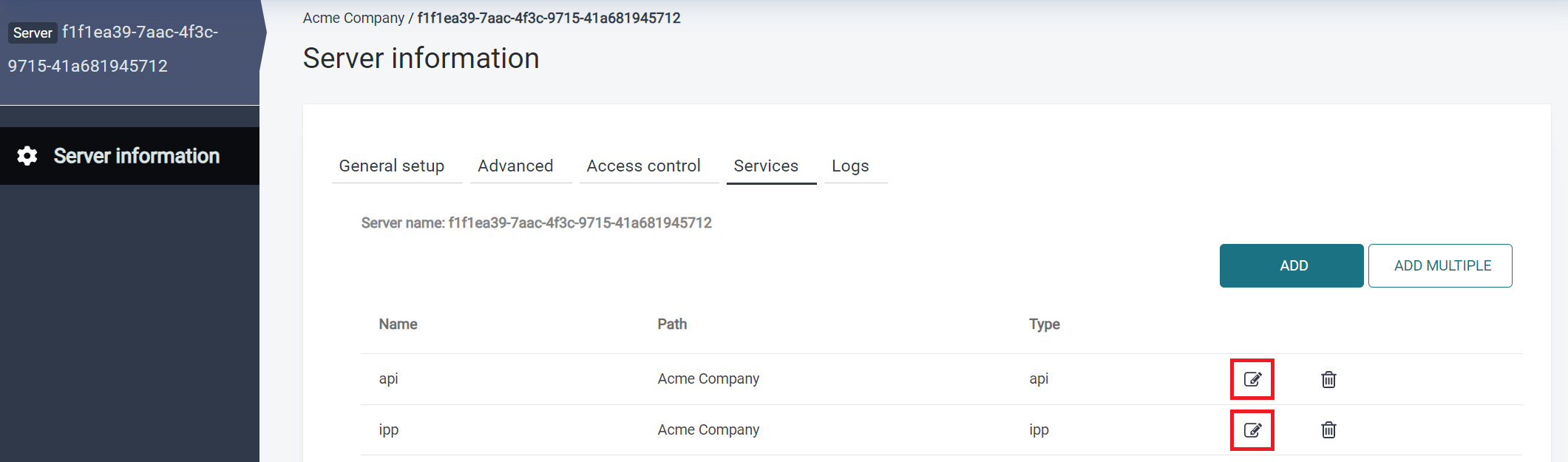This screenshot has width=1568, height=462.
Task: Switch to the Advanced tab
Action: coord(515,166)
